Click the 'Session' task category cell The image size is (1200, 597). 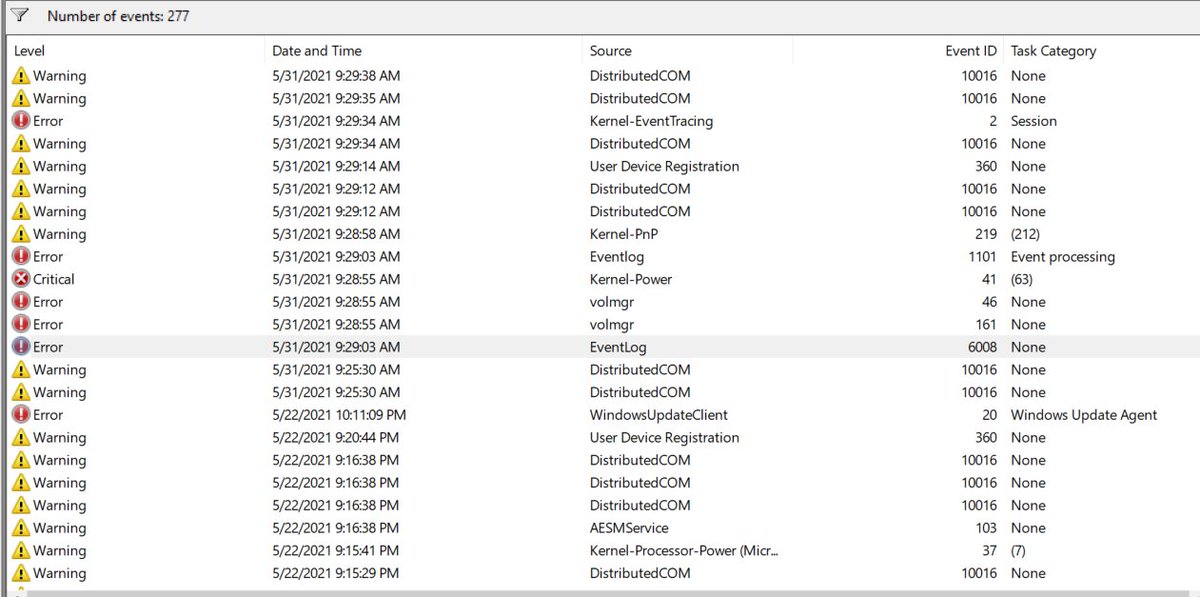click(x=1034, y=121)
